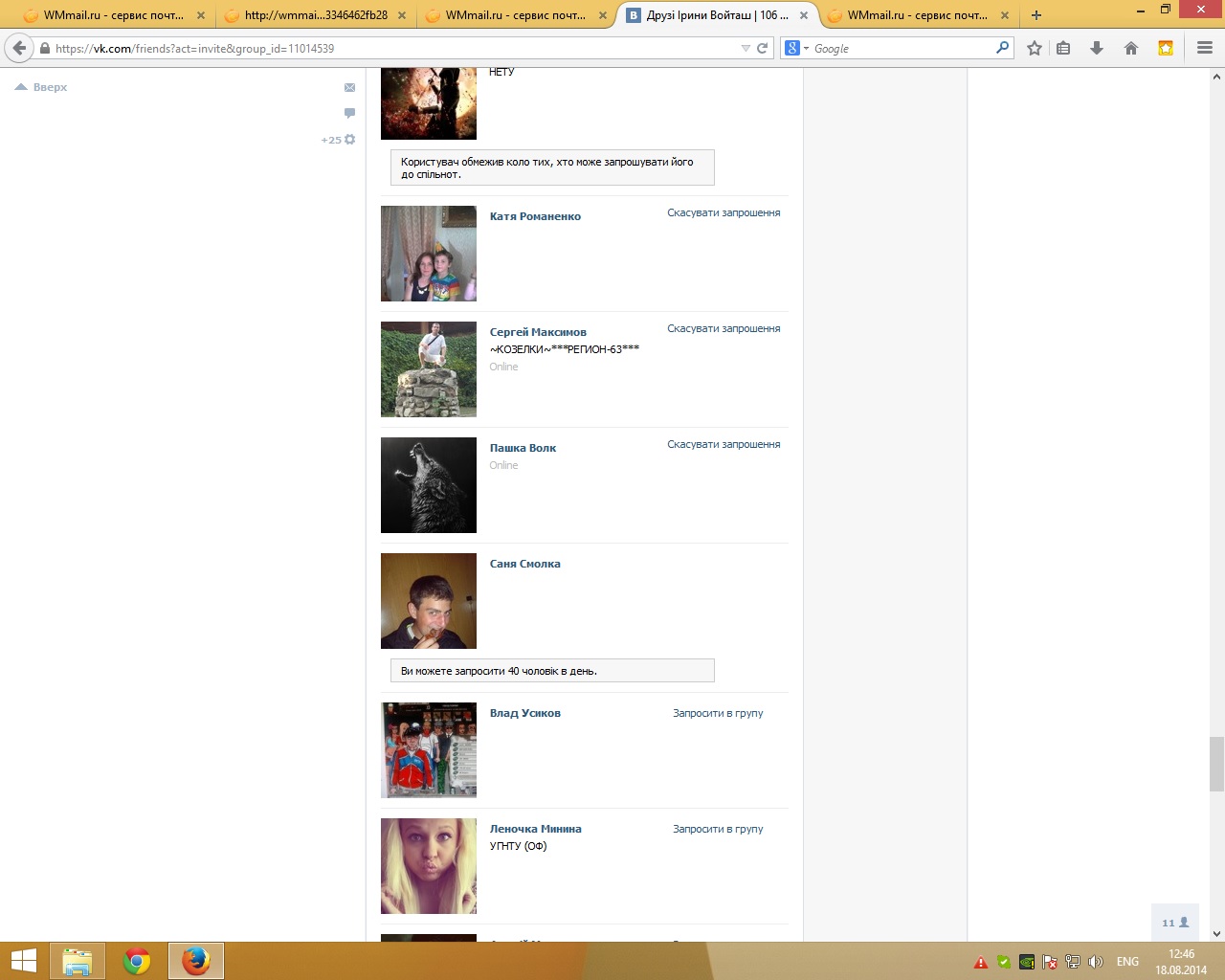Screen dimensions: 1225x980
Task: Open Катя Романенко's profile name link
Action: (x=535, y=216)
